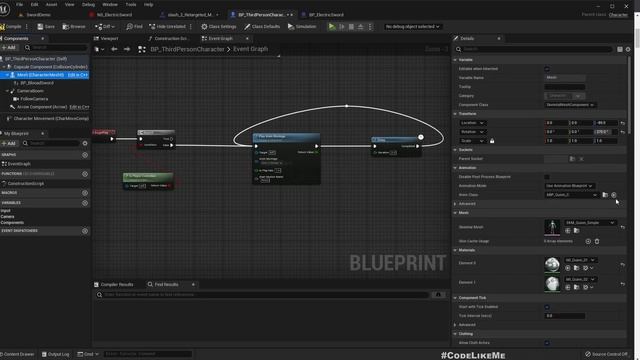Navigate back in graph history

point(114,49)
